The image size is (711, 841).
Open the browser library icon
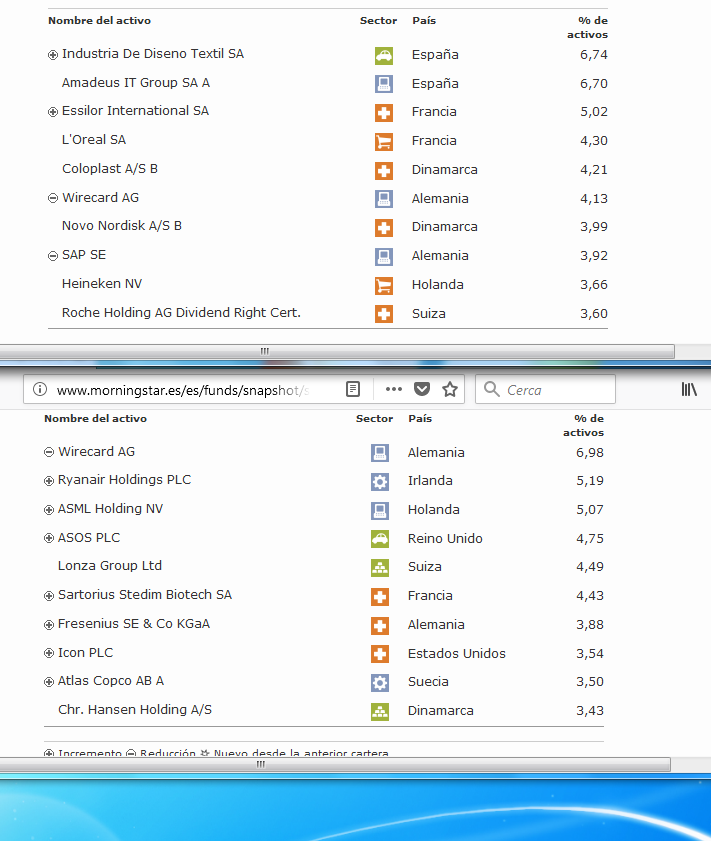click(689, 389)
